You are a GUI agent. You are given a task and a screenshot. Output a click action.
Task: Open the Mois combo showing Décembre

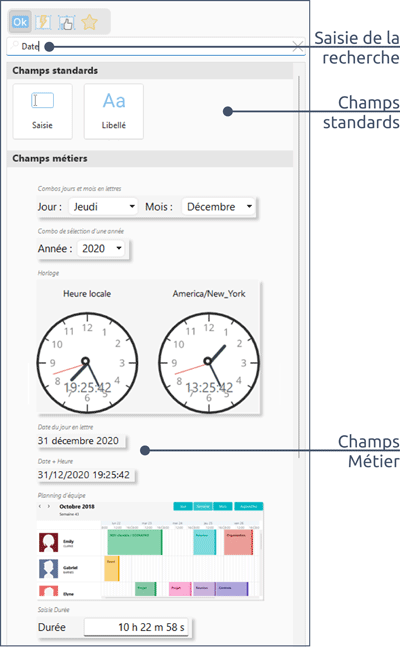tap(218, 206)
